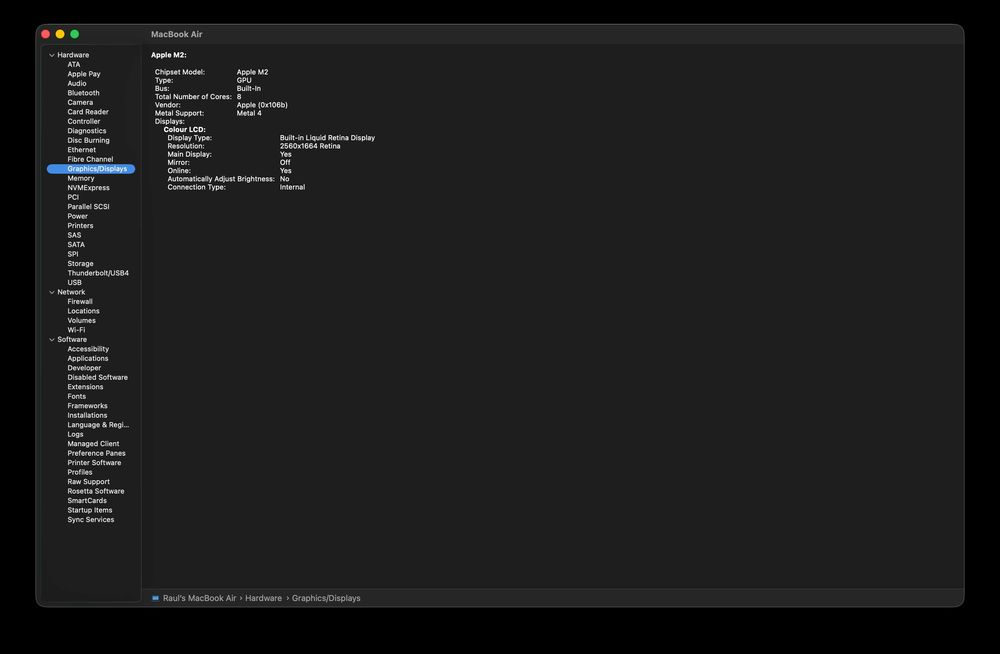Click Raul's MacBook Air in path bar

click(200, 598)
